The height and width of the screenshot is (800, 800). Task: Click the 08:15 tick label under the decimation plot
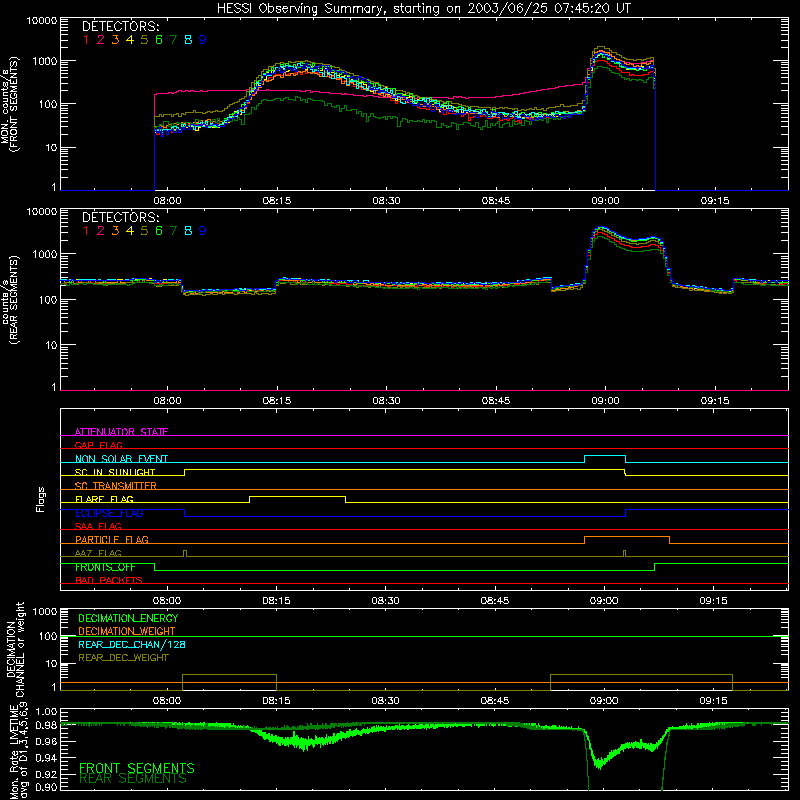[276, 701]
